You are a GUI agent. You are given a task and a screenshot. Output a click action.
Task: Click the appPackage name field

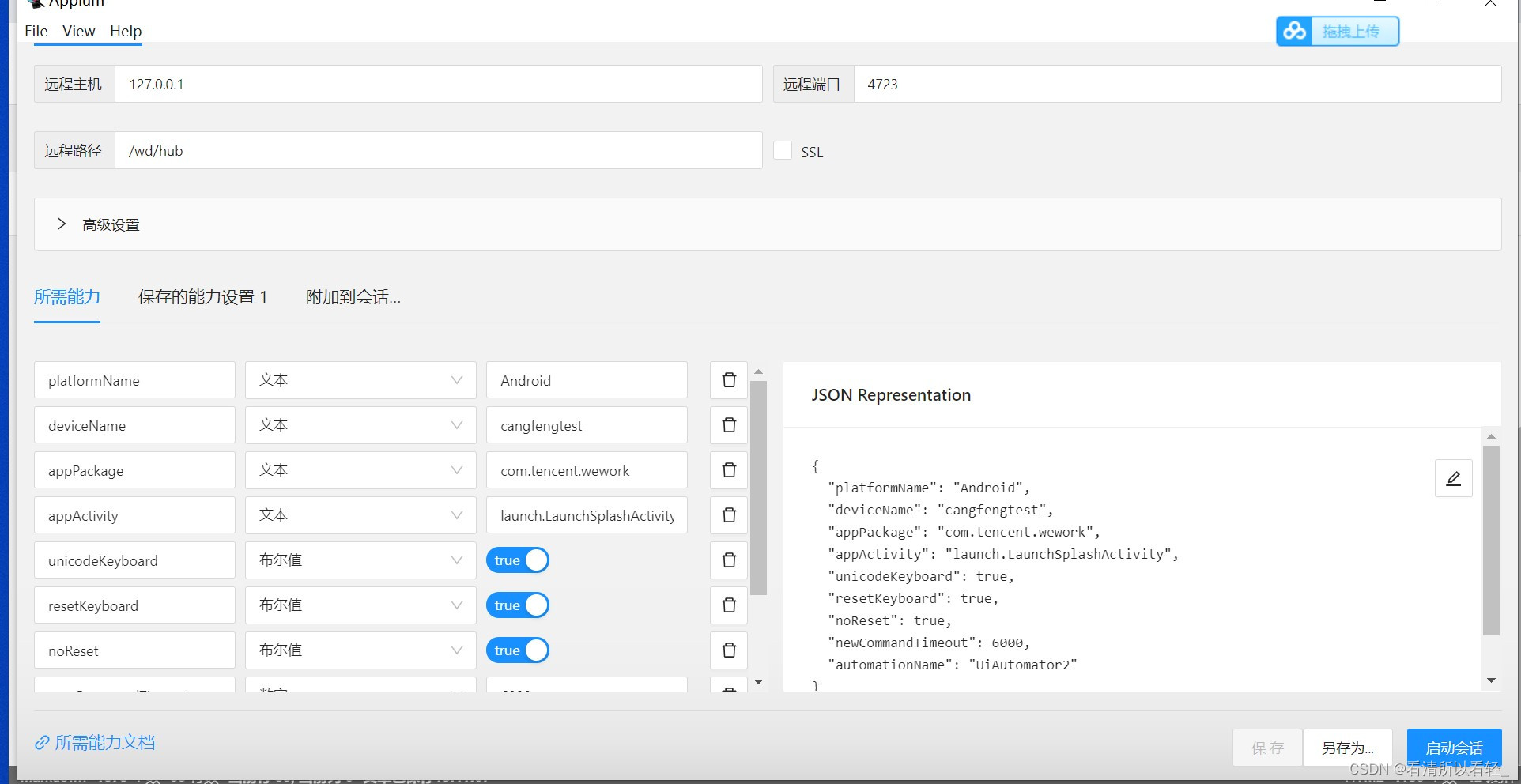(x=134, y=470)
